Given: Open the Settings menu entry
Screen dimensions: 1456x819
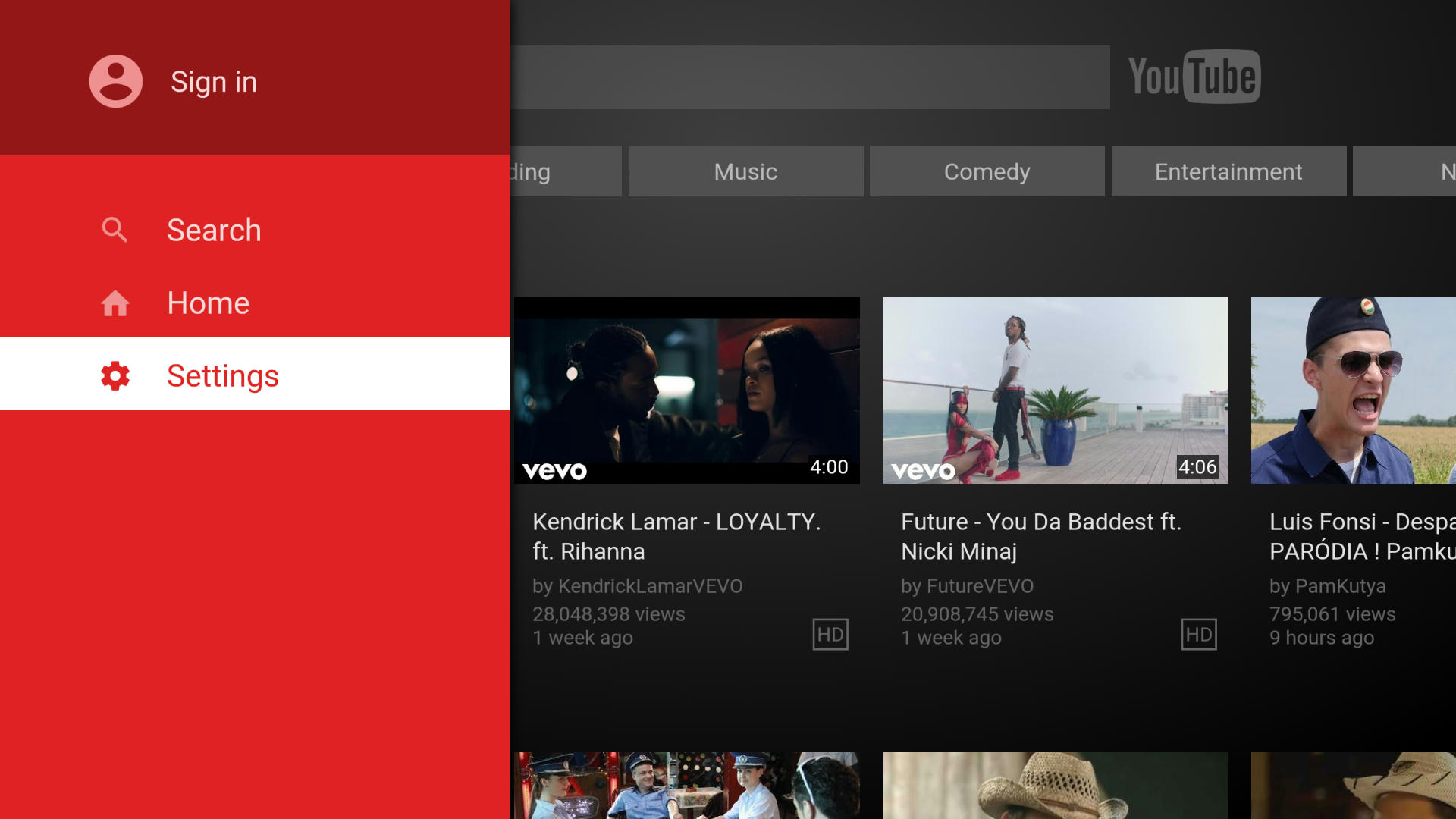Looking at the screenshot, I should [x=255, y=374].
